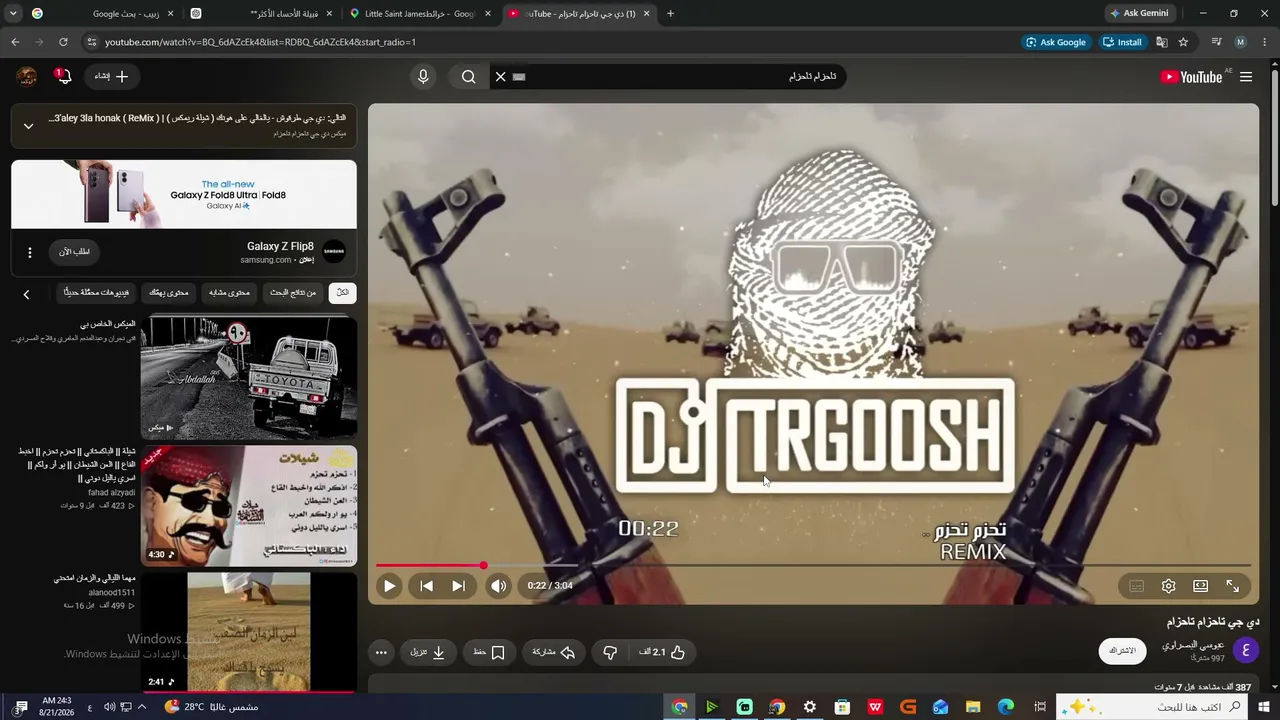
Task: Seek on the red video progress bar
Action: (x=813, y=566)
